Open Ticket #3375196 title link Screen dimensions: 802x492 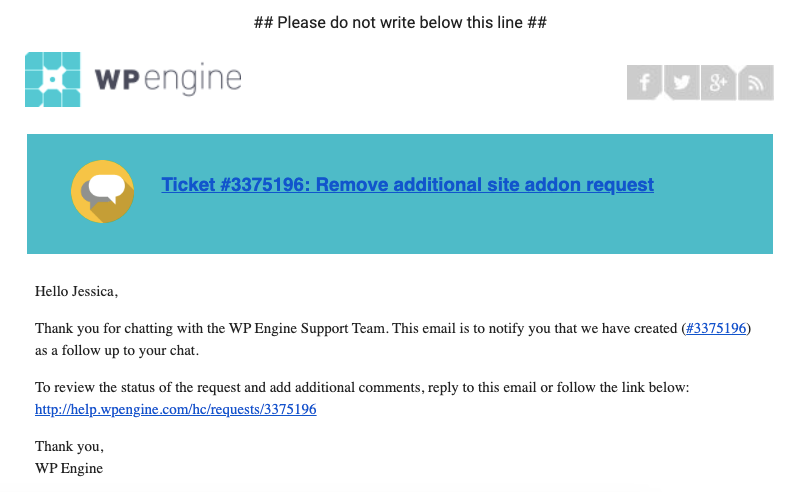pos(407,184)
